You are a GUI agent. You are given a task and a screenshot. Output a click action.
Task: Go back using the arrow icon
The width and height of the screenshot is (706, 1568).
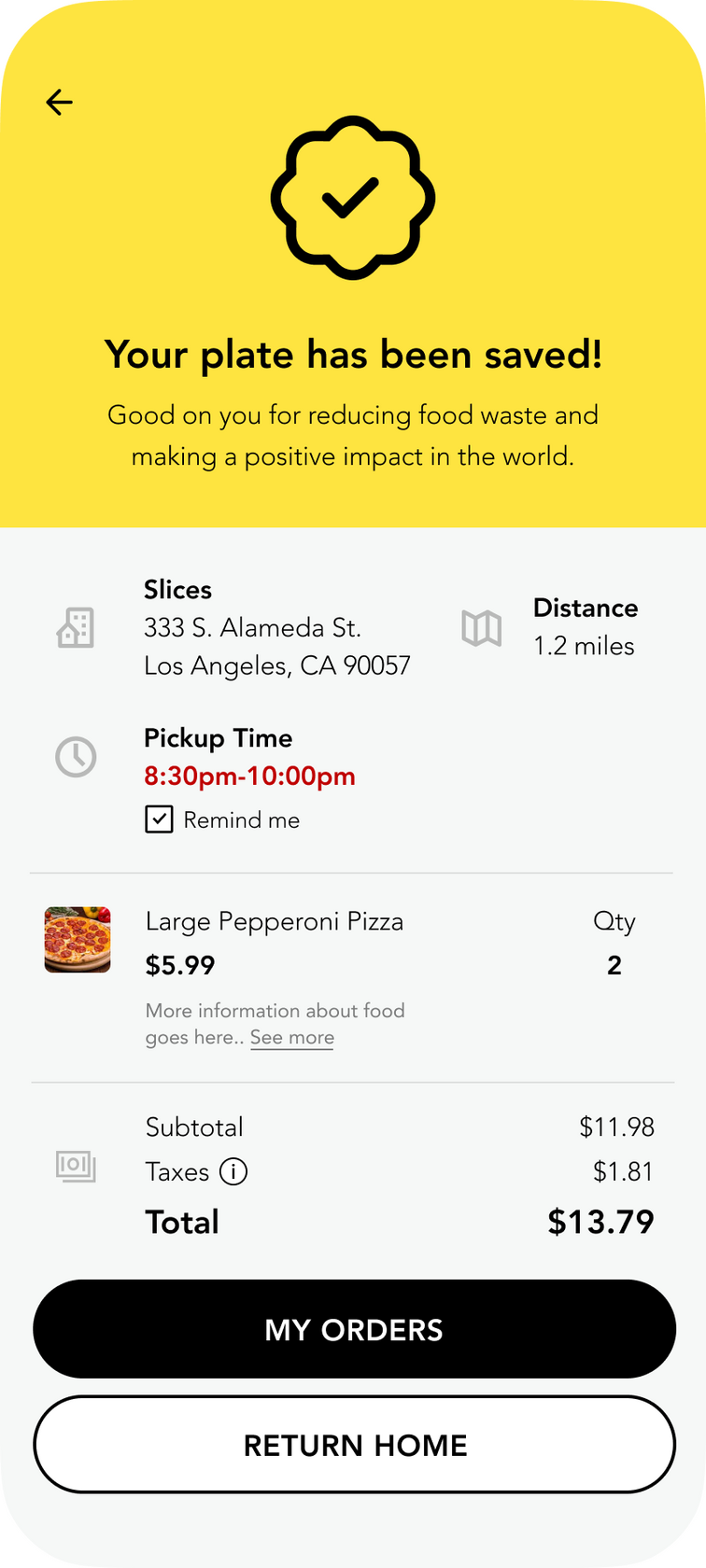click(x=59, y=102)
